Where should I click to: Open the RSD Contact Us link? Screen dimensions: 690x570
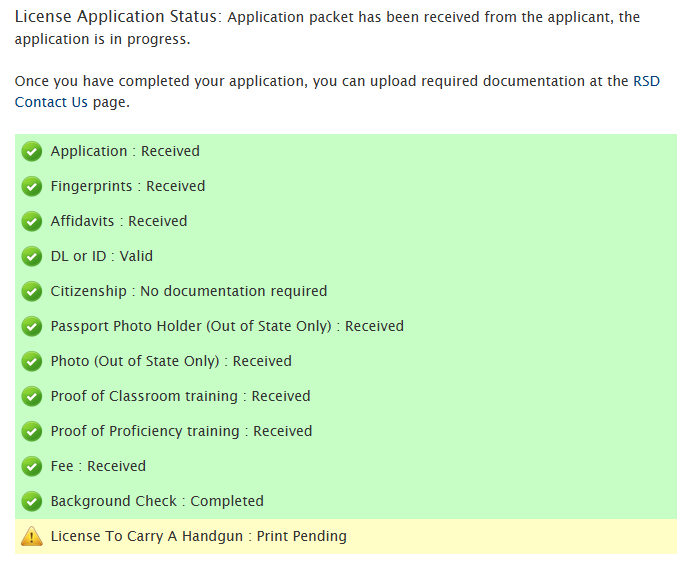click(50, 102)
